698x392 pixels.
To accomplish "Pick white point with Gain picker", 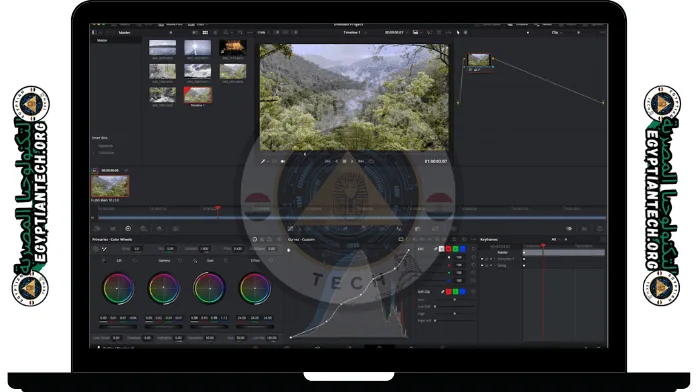I will [195, 260].
